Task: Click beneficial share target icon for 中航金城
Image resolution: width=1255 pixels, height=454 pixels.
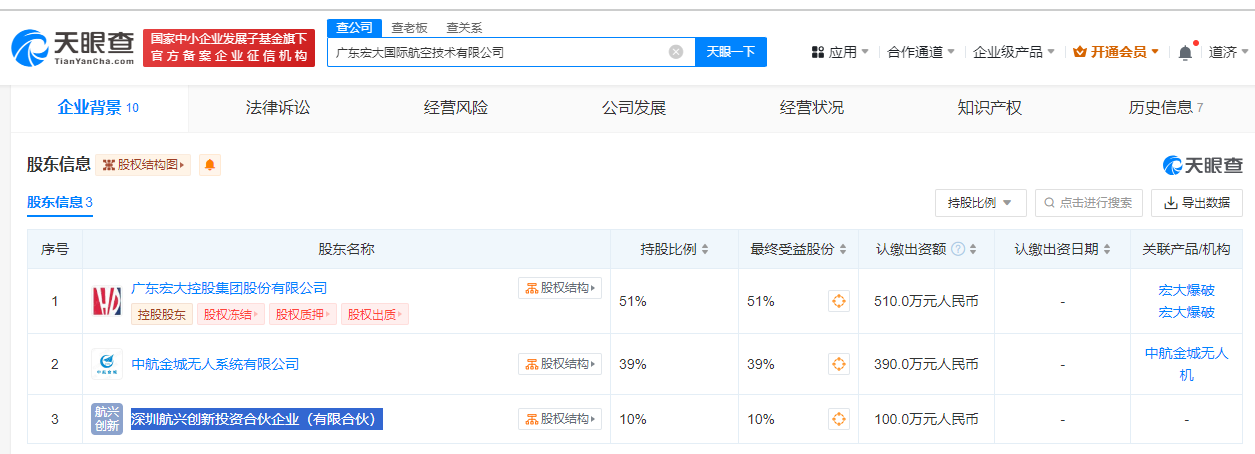Action: tap(839, 364)
